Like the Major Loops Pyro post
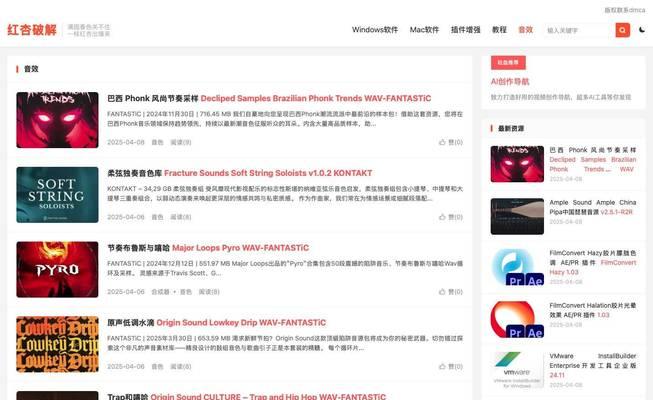Screen dimensions: 653x400 [x=451, y=292]
